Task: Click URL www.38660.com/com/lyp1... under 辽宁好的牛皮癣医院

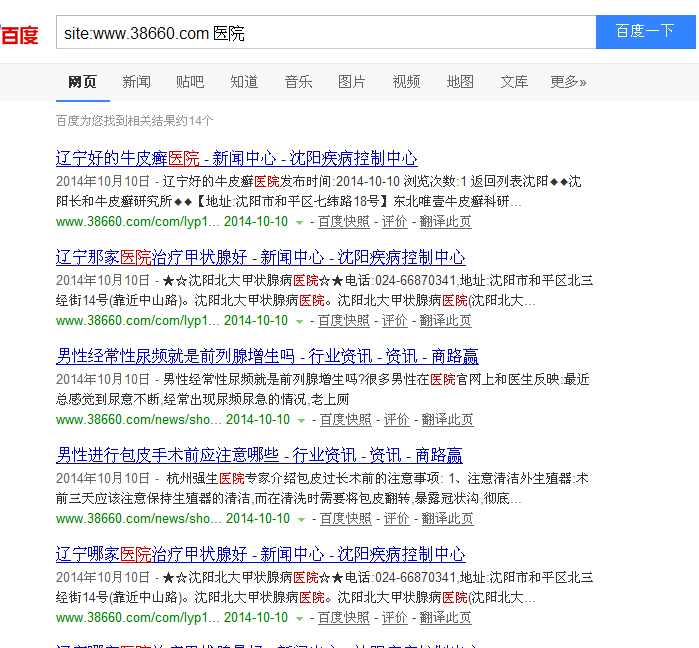Action: (138, 221)
